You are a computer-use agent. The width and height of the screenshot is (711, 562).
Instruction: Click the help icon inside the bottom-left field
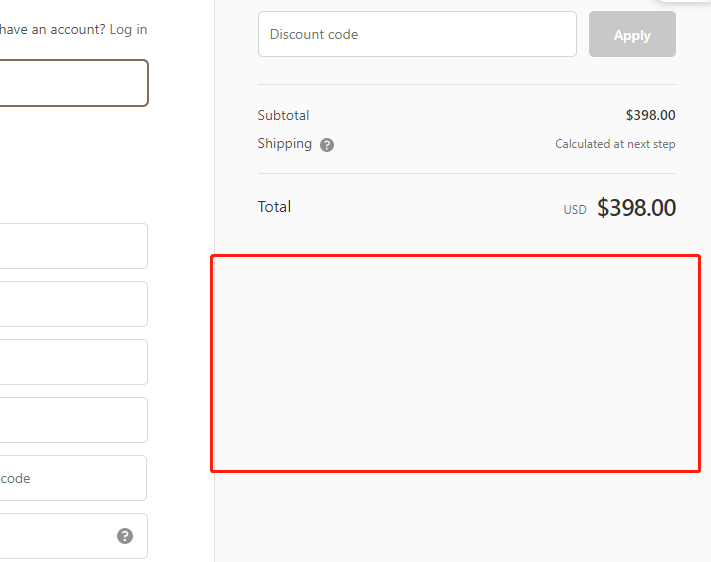coord(125,536)
